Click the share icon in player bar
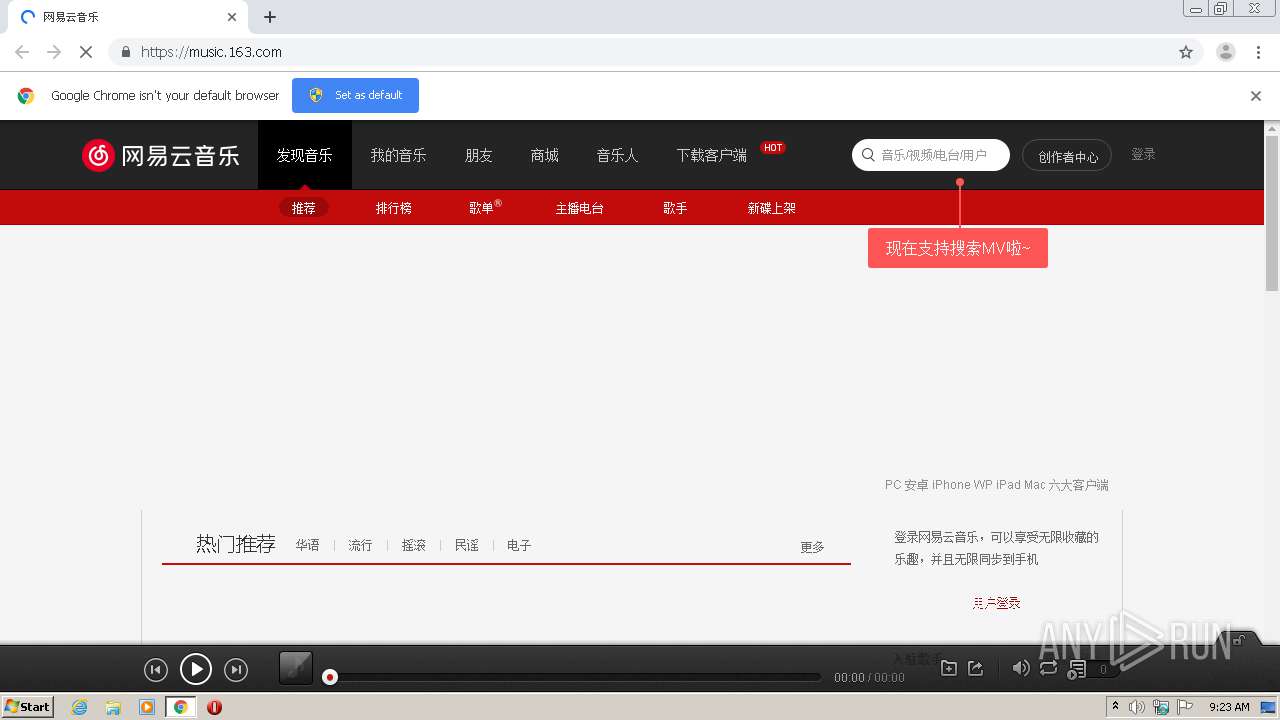This screenshot has height=720, width=1280. click(x=976, y=668)
